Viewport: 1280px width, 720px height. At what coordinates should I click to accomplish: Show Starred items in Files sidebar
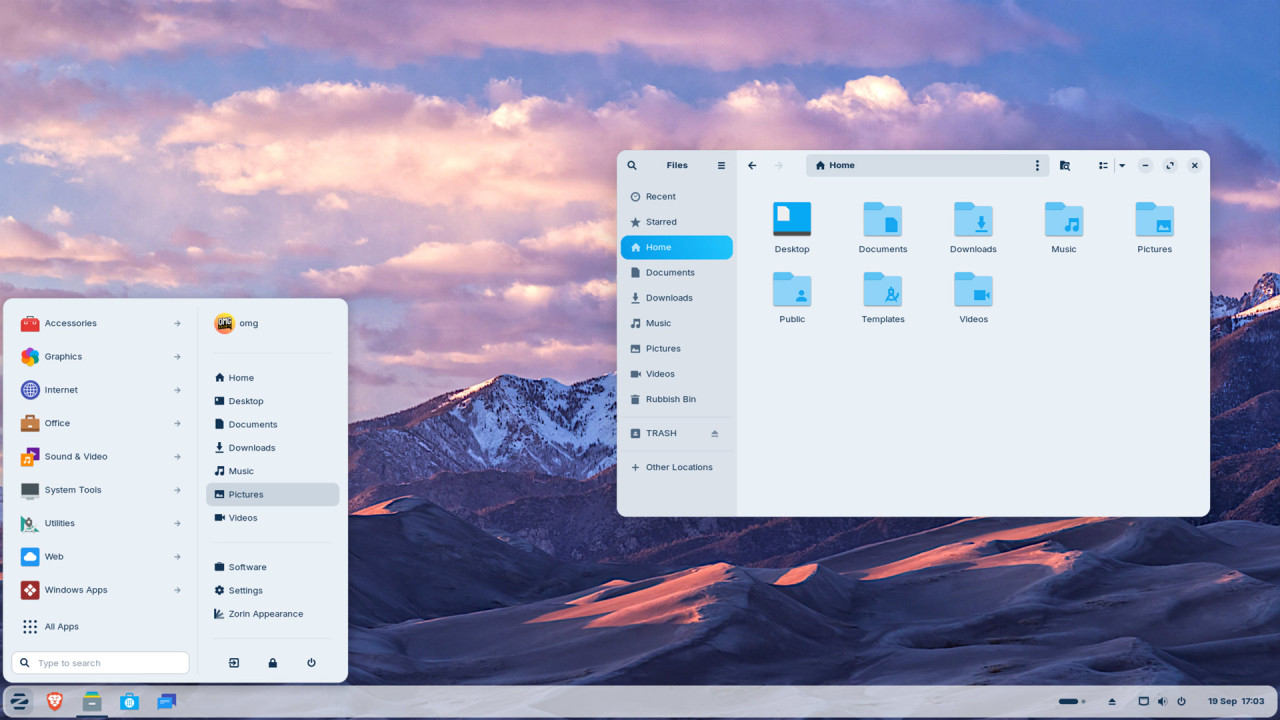(x=661, y=221)
